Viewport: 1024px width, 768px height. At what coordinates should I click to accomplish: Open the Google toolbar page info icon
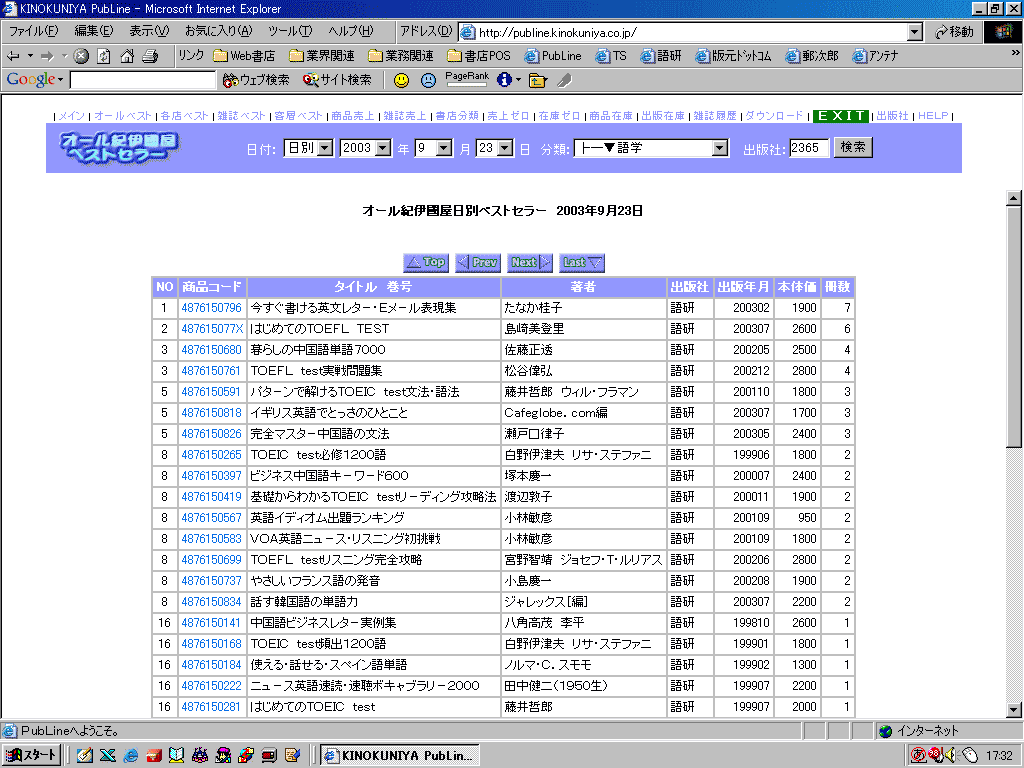[x=504, y=80]
